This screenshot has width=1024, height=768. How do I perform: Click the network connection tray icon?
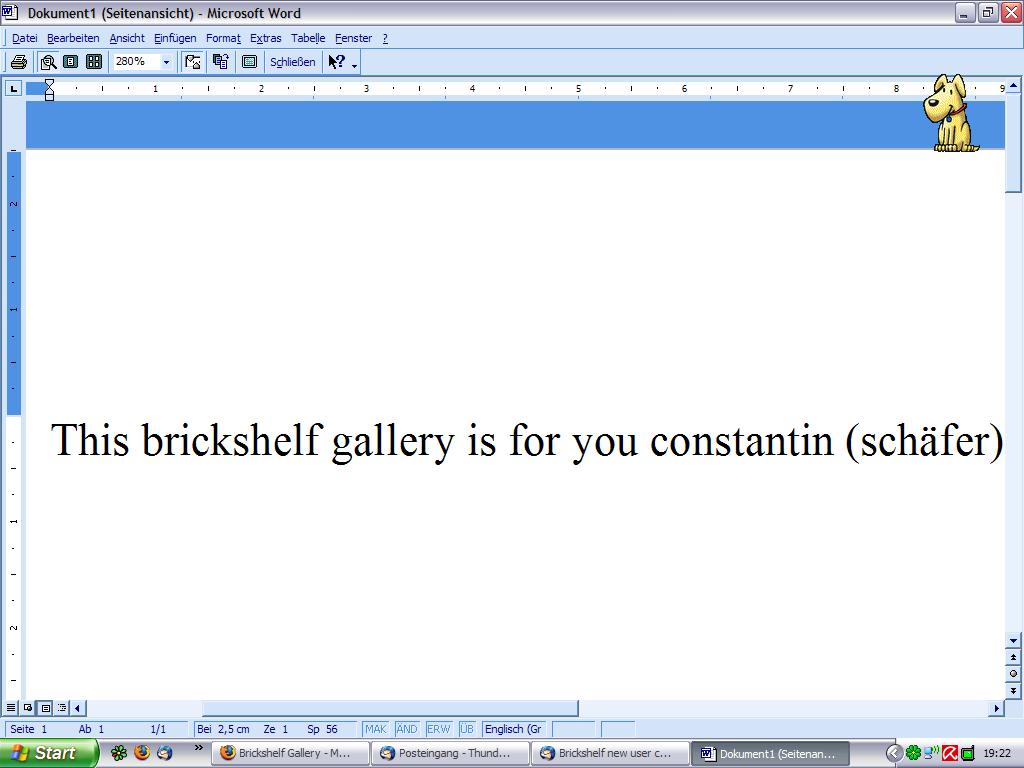click(931, 753)
